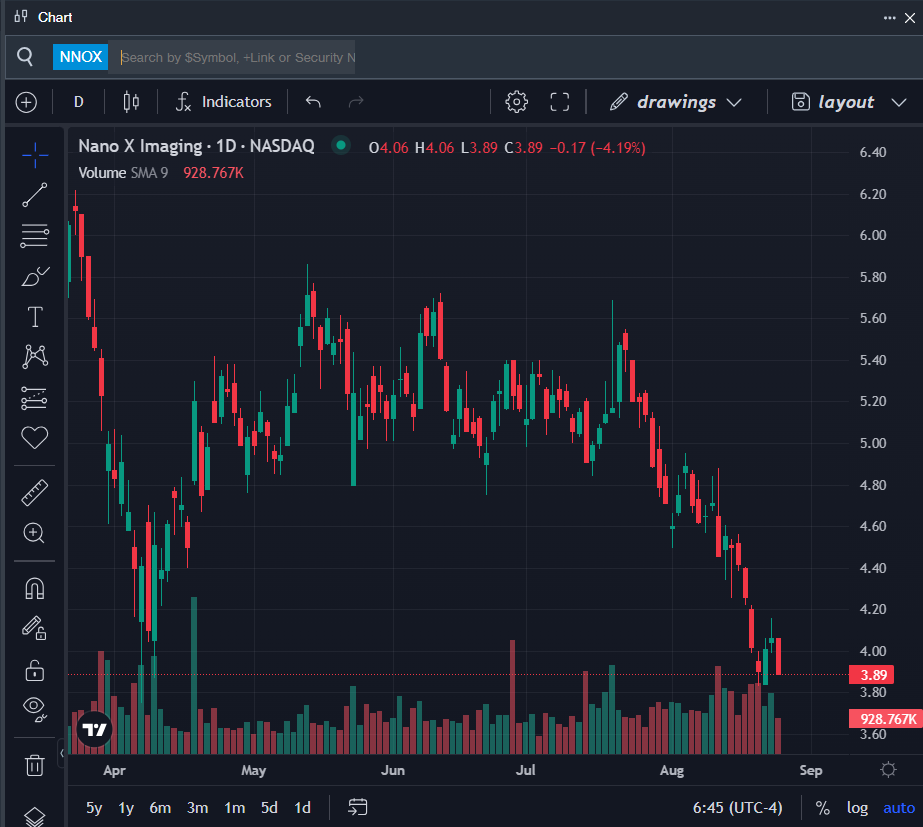The width and height of the screenshot is (923, 827).
Task: Toggle stay in drawing mode
Action: [x=34, y=628]
